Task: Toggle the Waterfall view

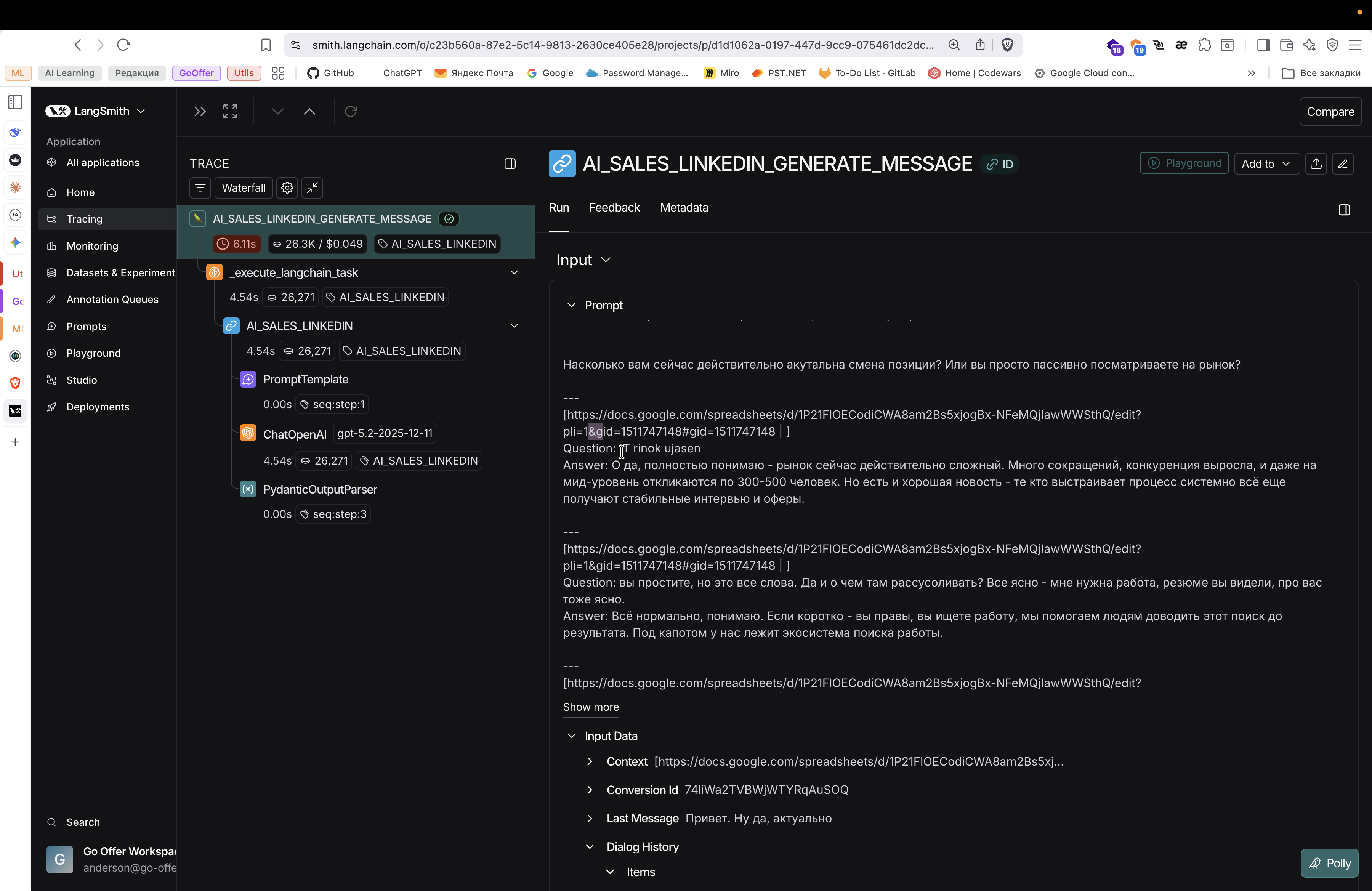Action: pyautogui.click(x=243, y=188)
